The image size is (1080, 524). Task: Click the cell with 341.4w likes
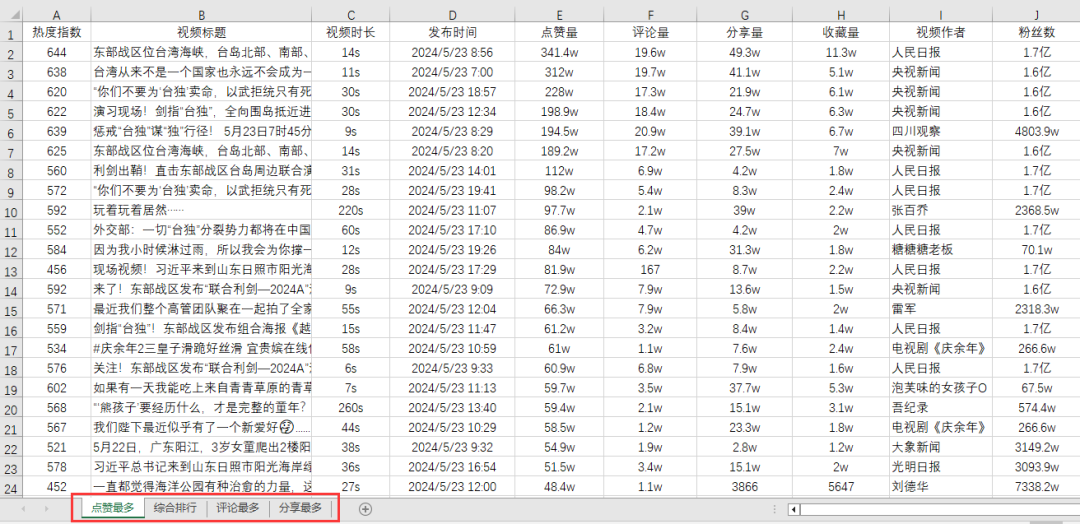(559, 52)
